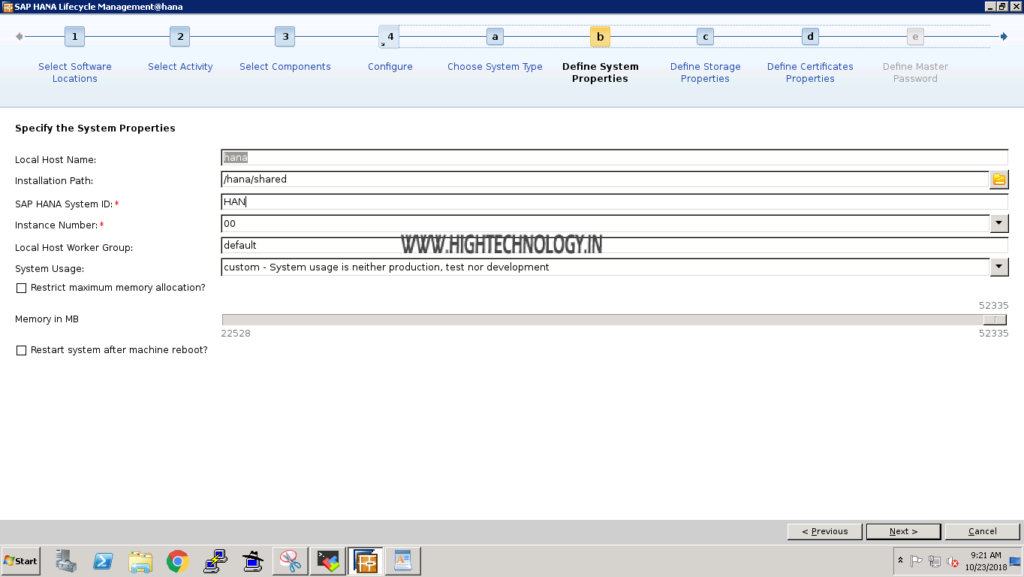Click the Start button
This screenshot has height=577, width=1024.
(20, 561)
